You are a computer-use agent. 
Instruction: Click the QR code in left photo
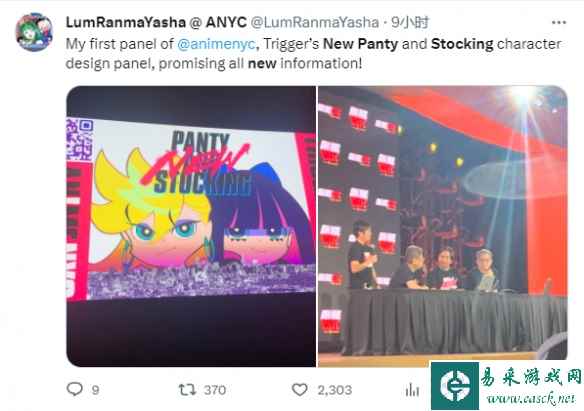click(79, 138)
